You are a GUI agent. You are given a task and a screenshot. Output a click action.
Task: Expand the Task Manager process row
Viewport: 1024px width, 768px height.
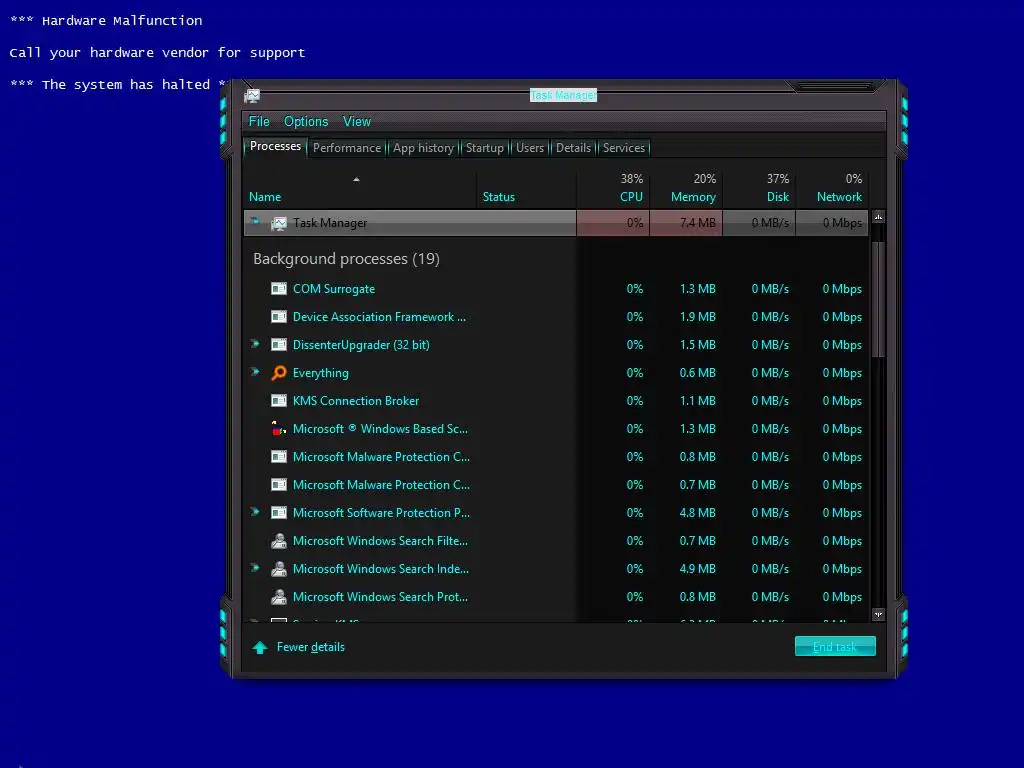pos(255,221)
